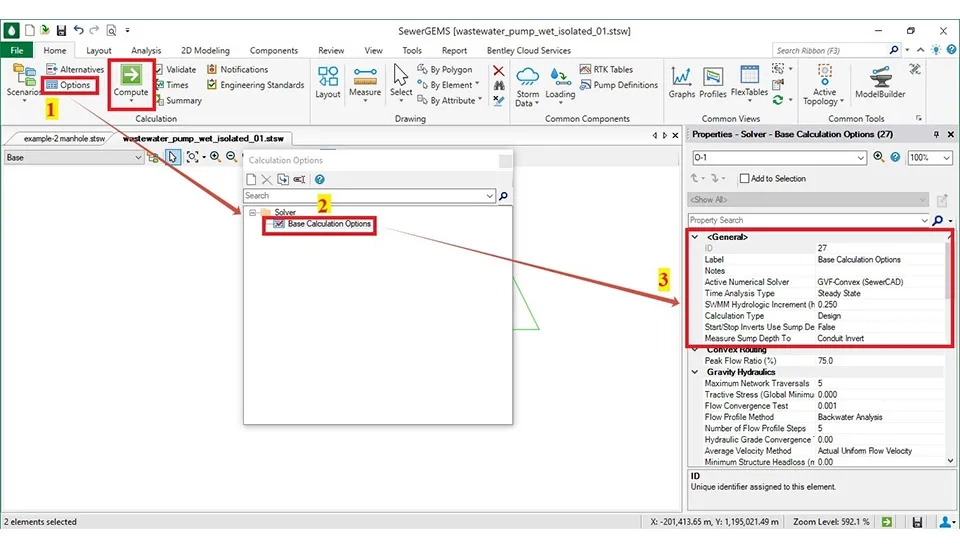This screenshot has width=960, height=548.
Task: Open the Profiles tool
Action: [713, 82]
